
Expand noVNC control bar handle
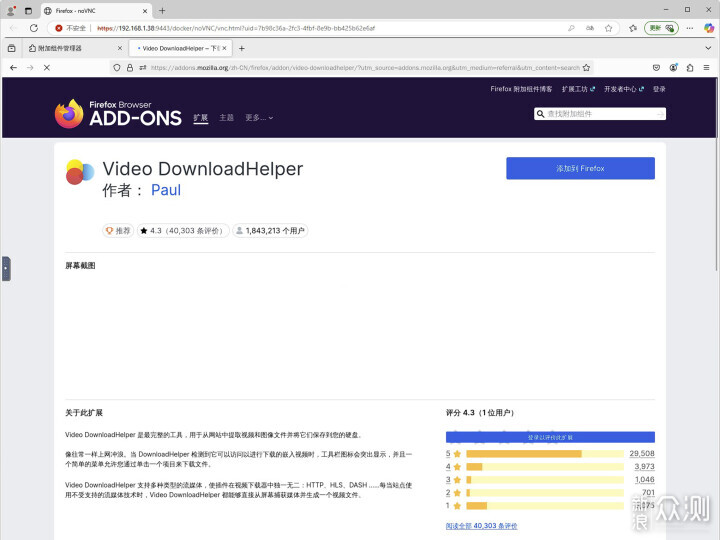[x=6, y=269]
